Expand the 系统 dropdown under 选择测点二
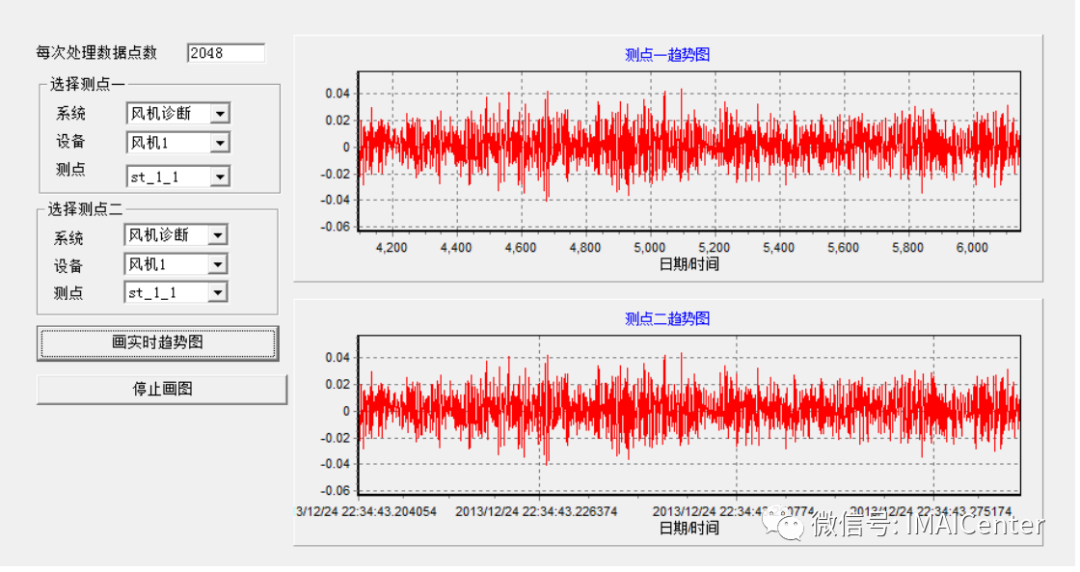 [x=217, y=236]
